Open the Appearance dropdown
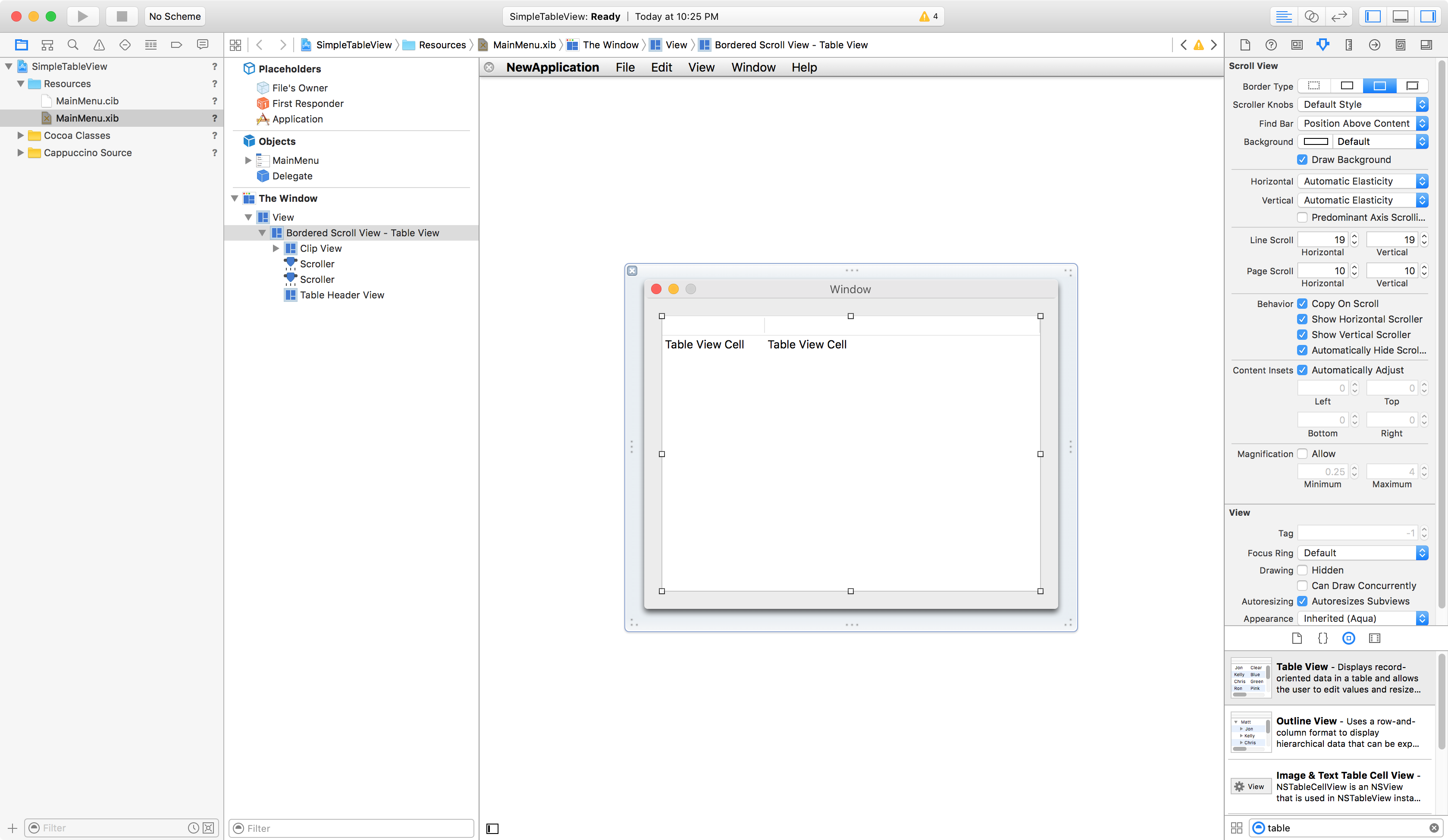This screenshot has width=1448, height=840. pos(1363,618)
